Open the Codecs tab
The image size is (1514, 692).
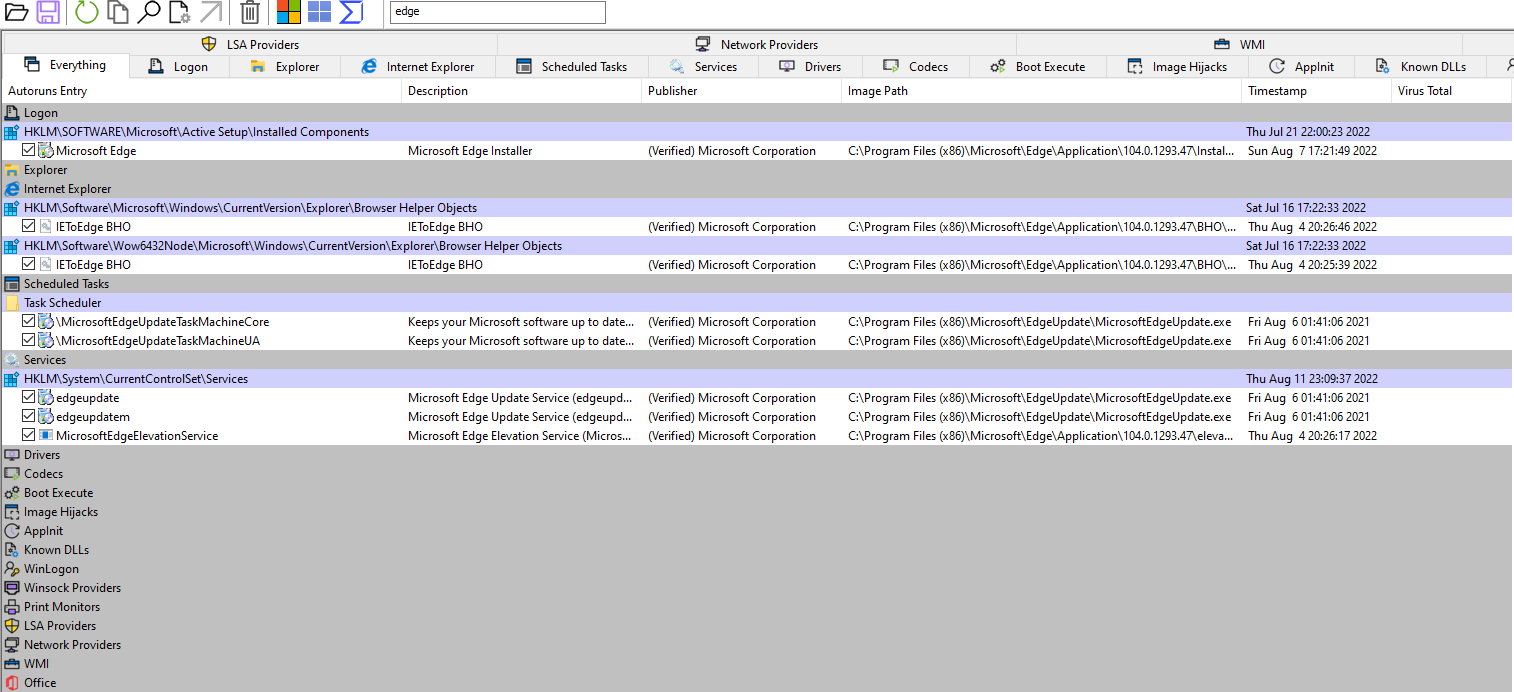[915, 67]
